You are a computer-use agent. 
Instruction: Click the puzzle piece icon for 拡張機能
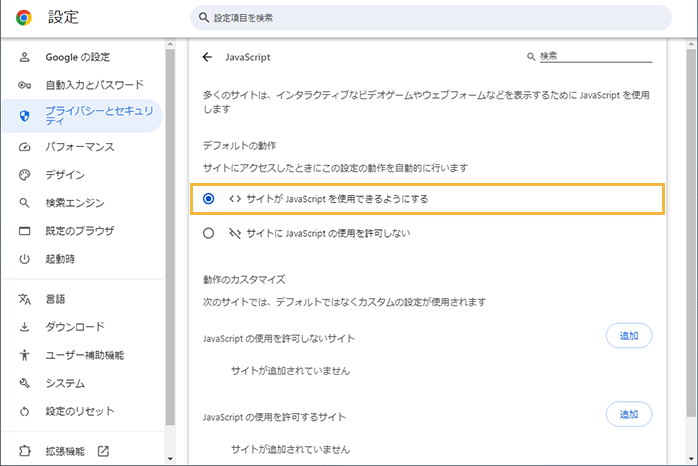coord(24,451)
